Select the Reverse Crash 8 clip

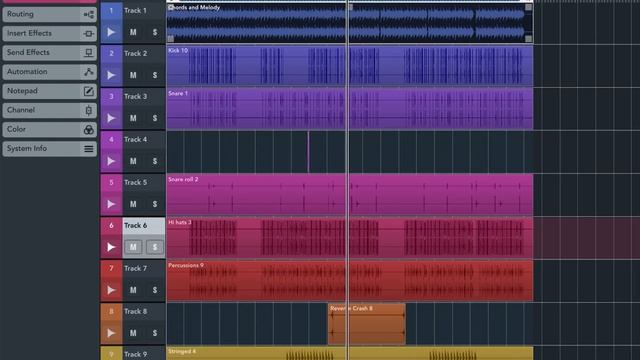(x=367, y=324)
